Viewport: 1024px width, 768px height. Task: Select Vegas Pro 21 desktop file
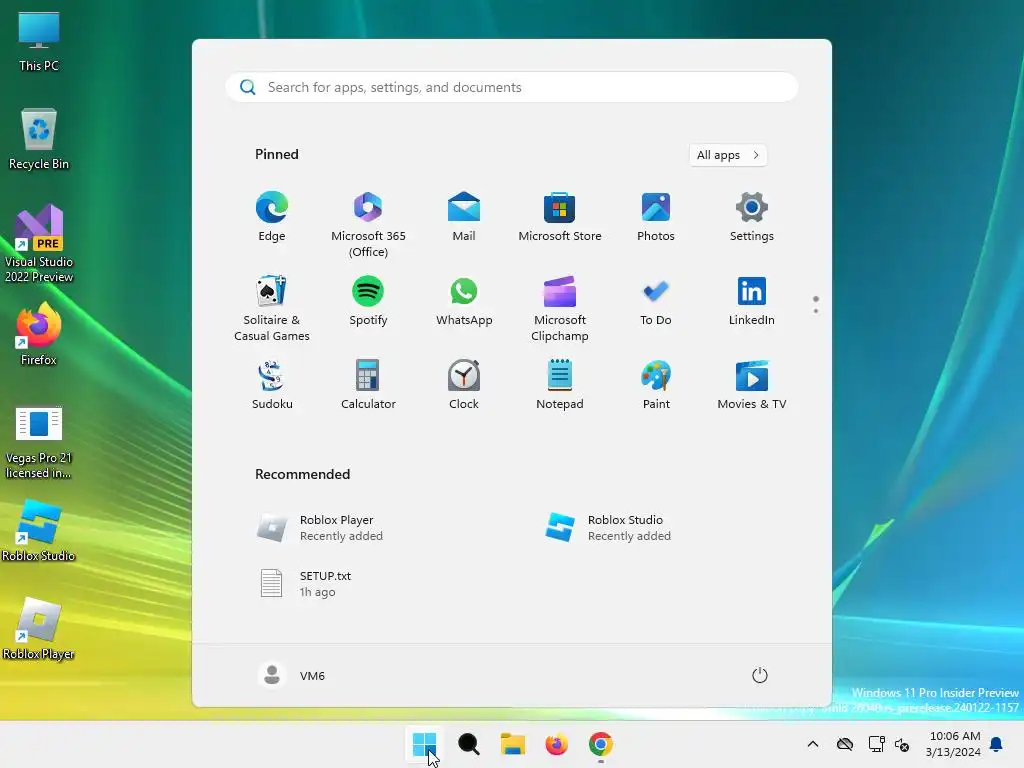tap(39, 442)
